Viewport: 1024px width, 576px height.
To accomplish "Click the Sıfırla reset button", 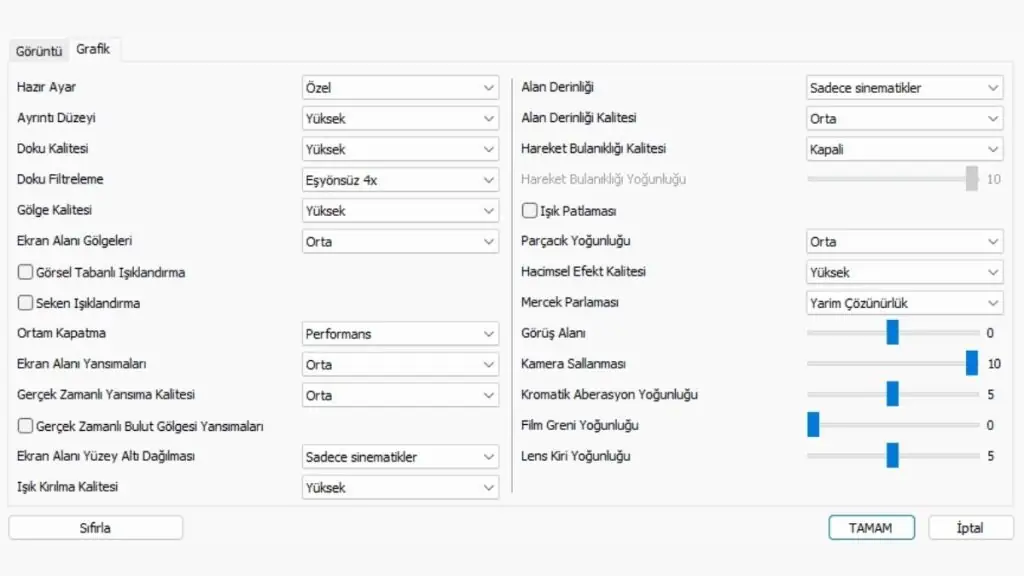I will click(95, 528).
